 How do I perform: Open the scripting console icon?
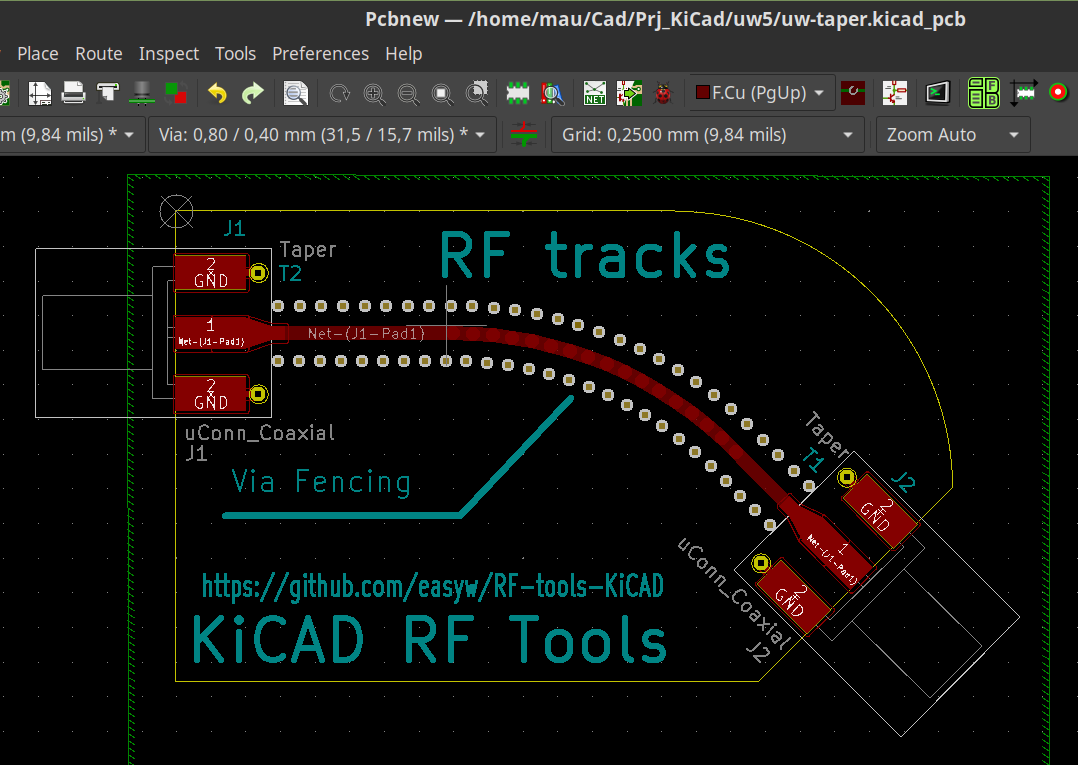937,94
